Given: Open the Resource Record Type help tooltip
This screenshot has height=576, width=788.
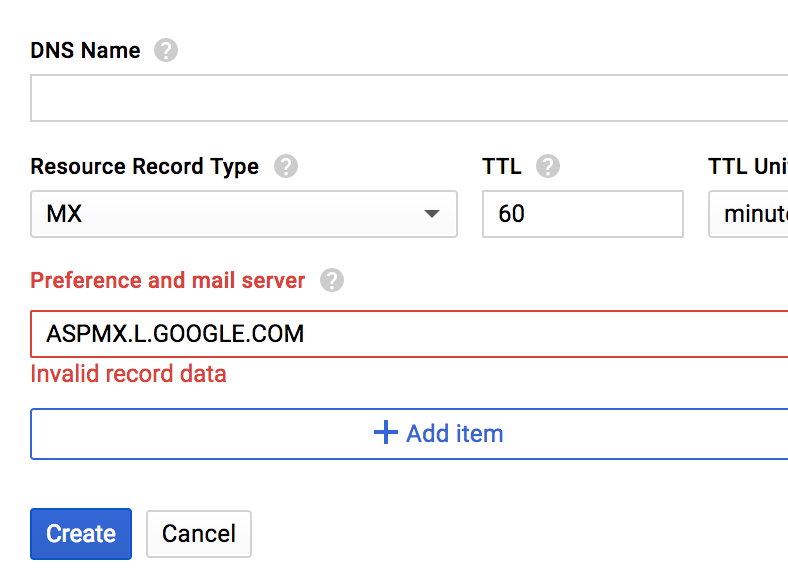Looking at the screenshot, I should tap(286, 167).
